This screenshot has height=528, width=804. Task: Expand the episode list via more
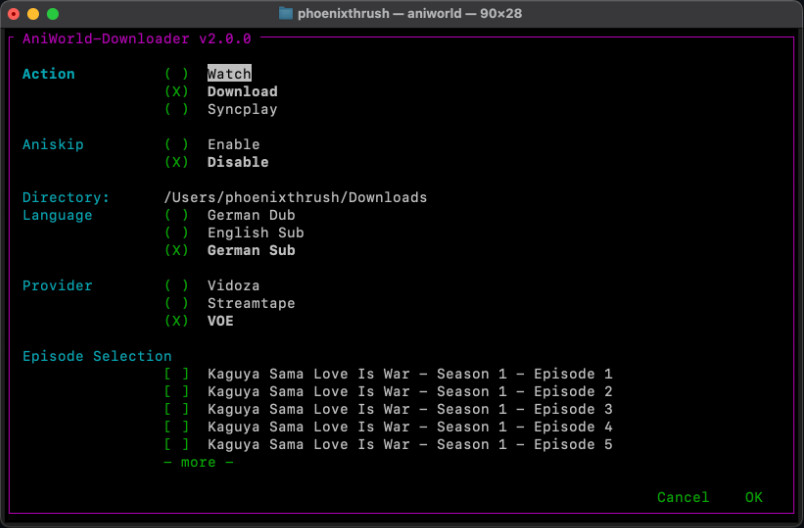coord(198,462)
